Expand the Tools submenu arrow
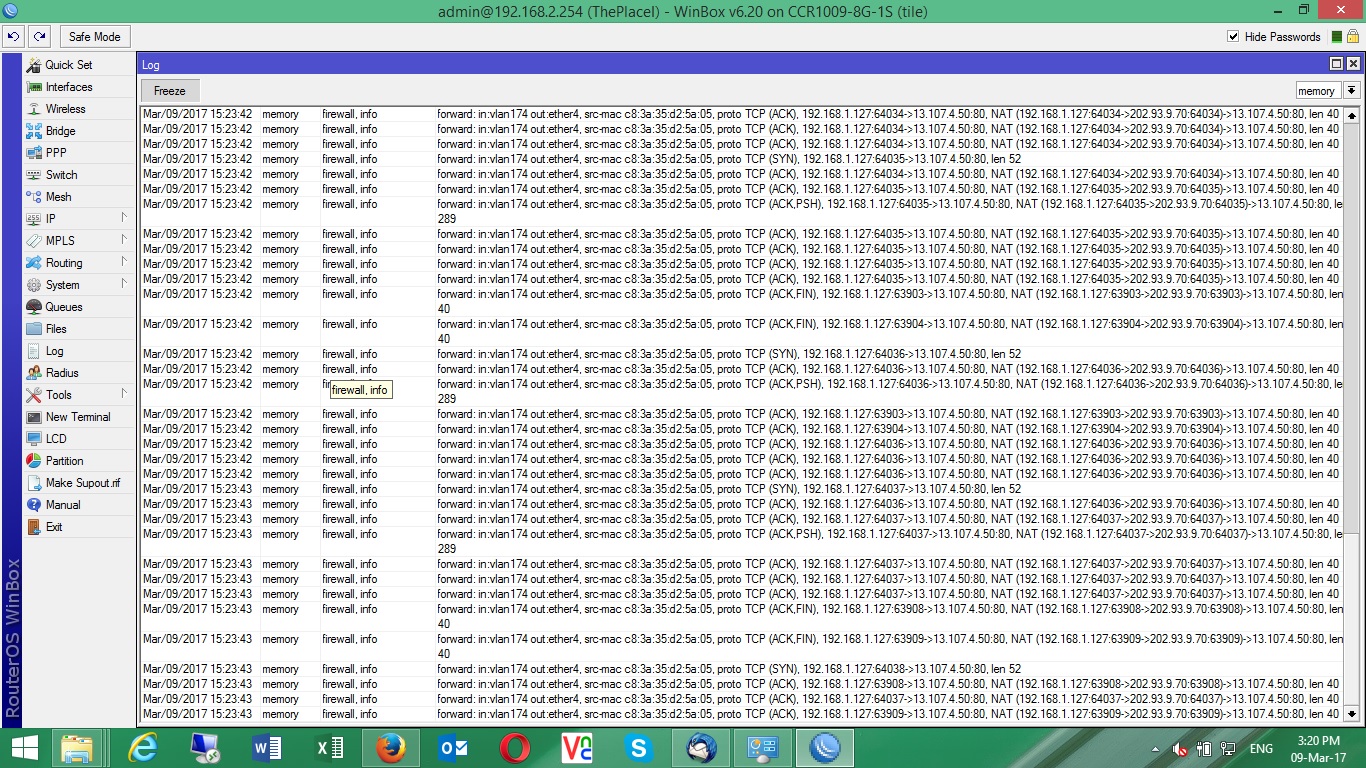This screenshot has height=768, width=1366. click(x=124, y=394)
